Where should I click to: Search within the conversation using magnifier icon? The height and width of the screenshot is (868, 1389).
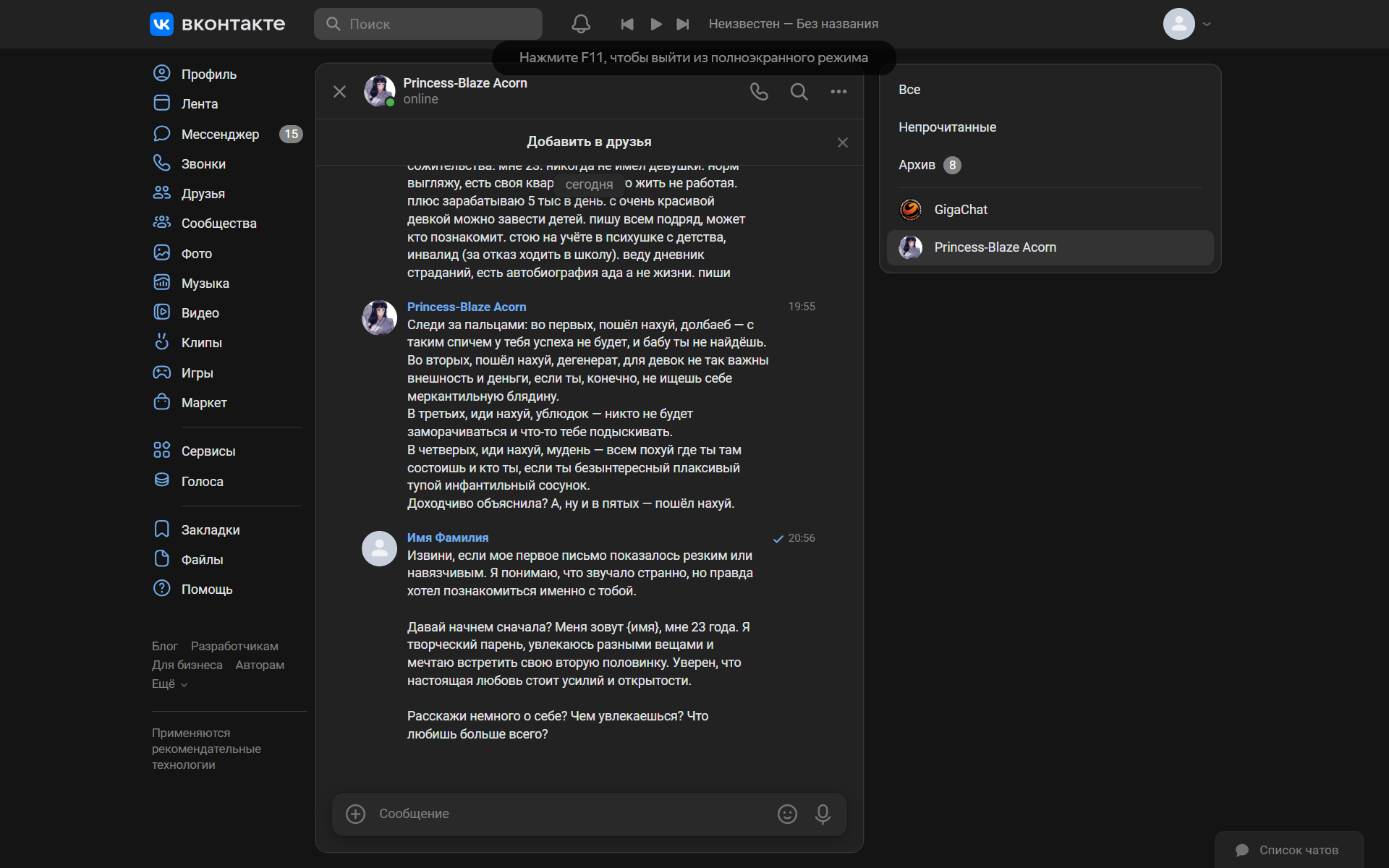pos(799,92)
